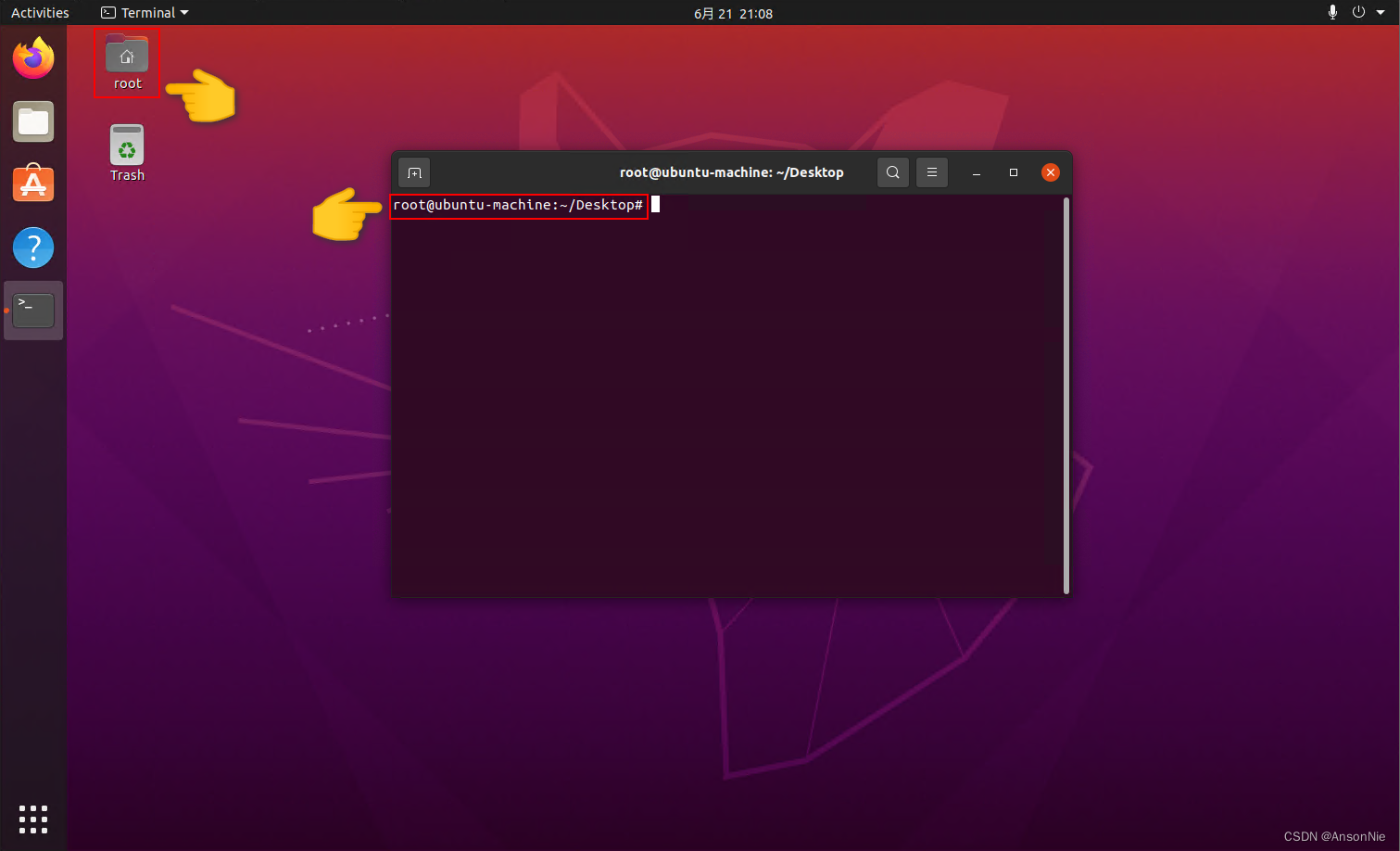Click the root@ubuntu-machine:~/Desktop# prompt text
Screen dimensions: 1400x851
point(518,205)
